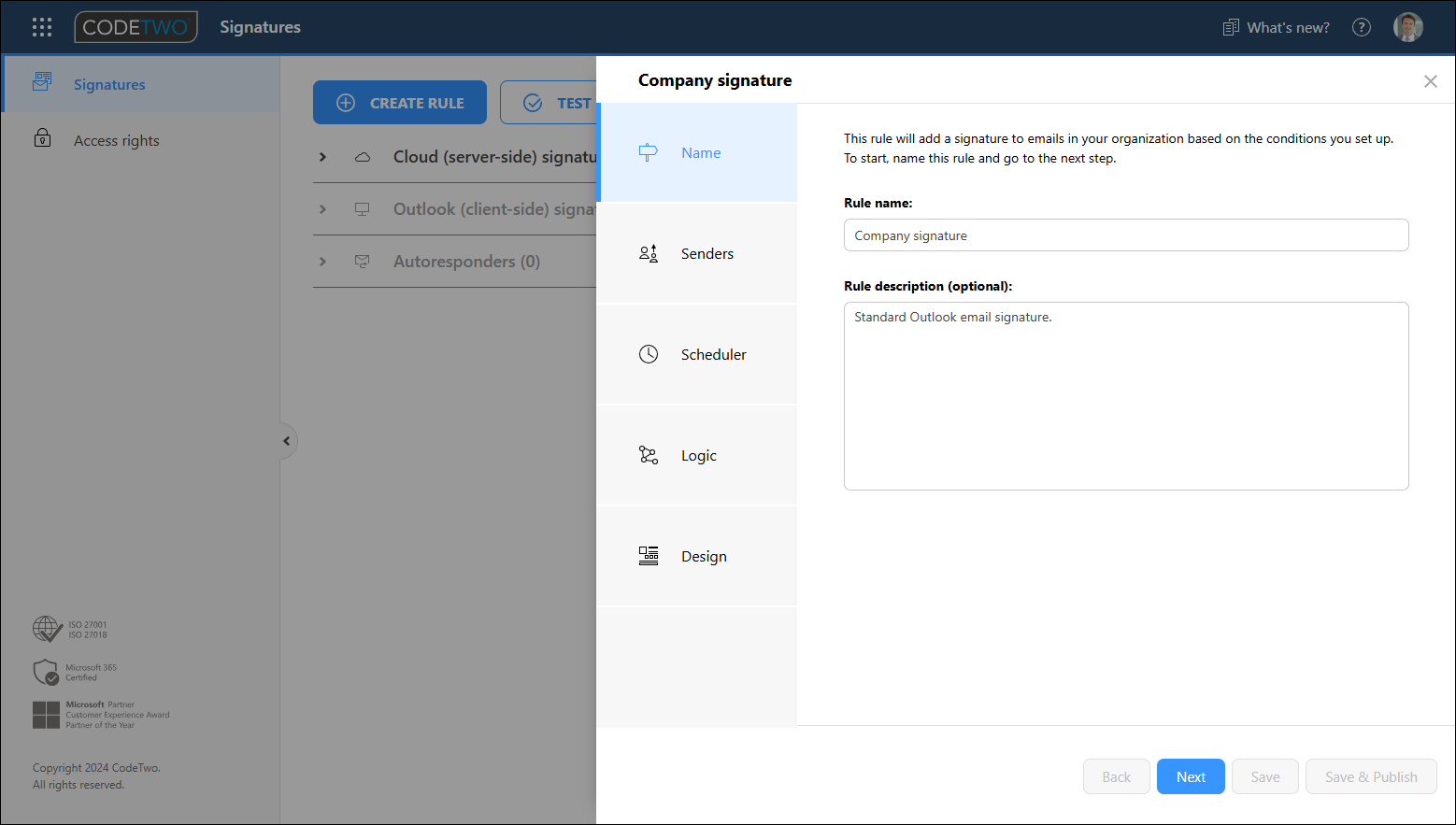Click the Scheduler clock icon

649,353
